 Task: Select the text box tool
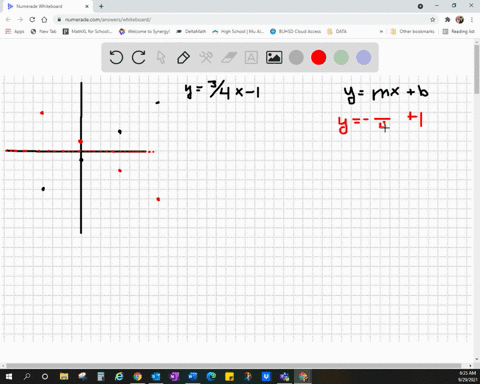[x=251, y=57]
